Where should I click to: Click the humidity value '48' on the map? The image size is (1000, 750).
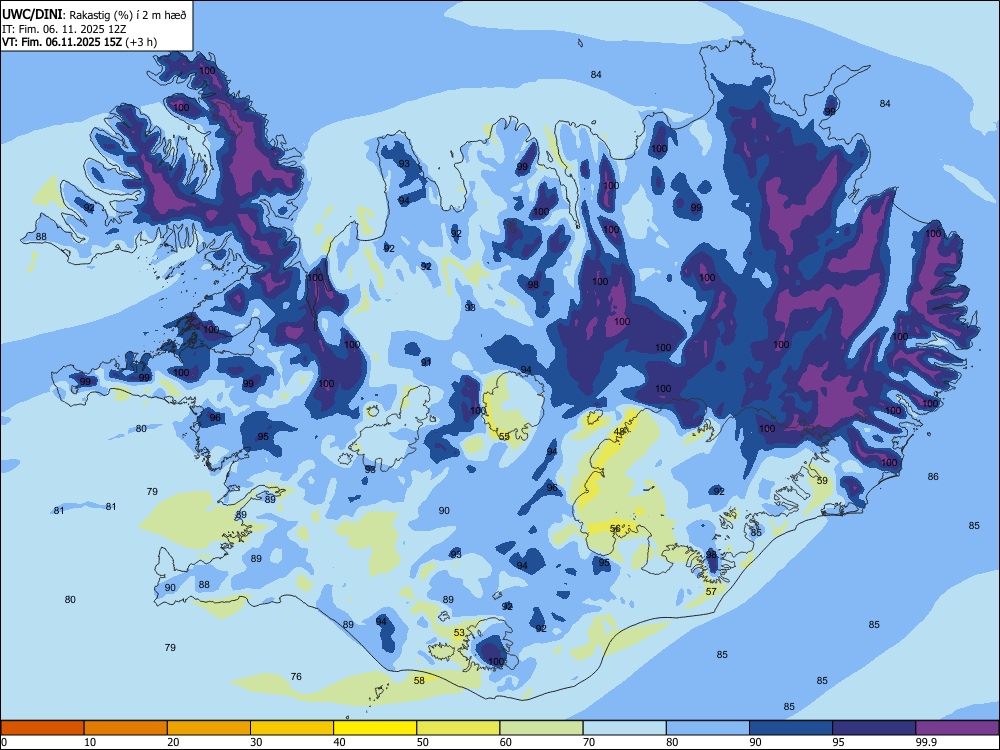click(619, 432)
